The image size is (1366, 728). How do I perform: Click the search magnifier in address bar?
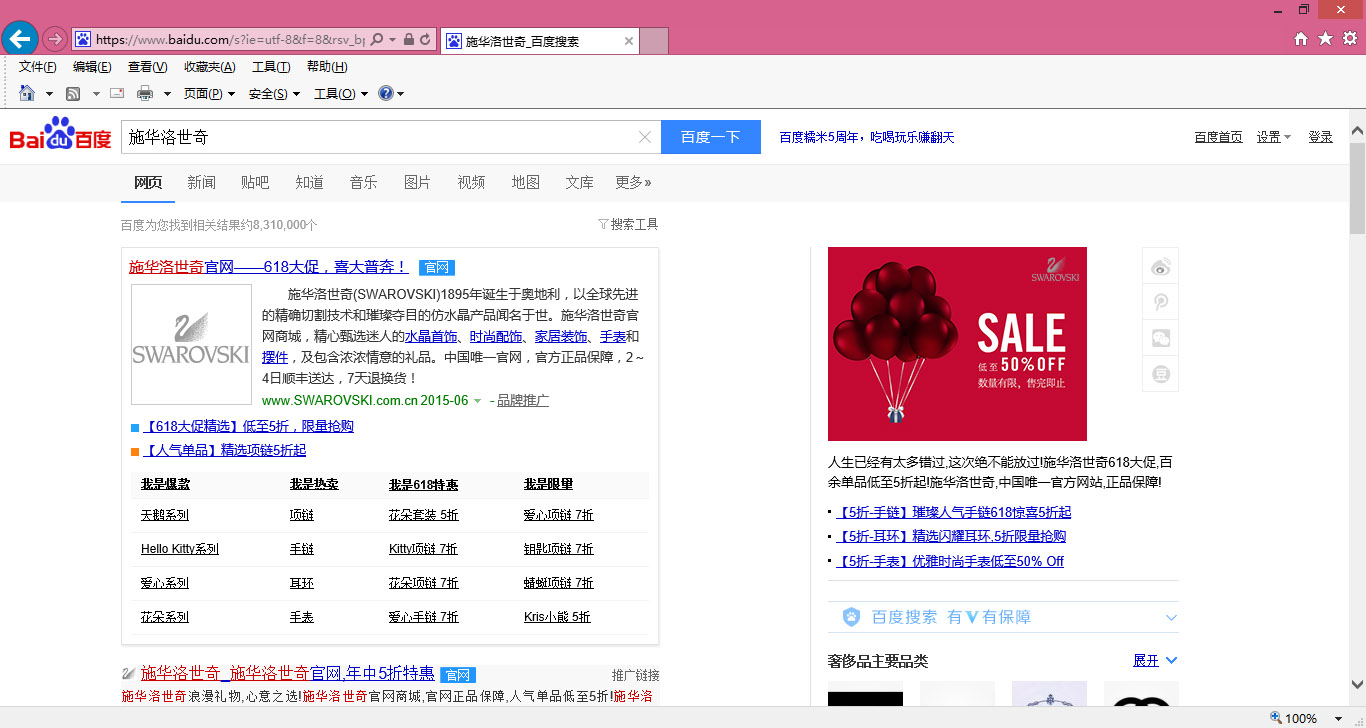click(377, 40)
